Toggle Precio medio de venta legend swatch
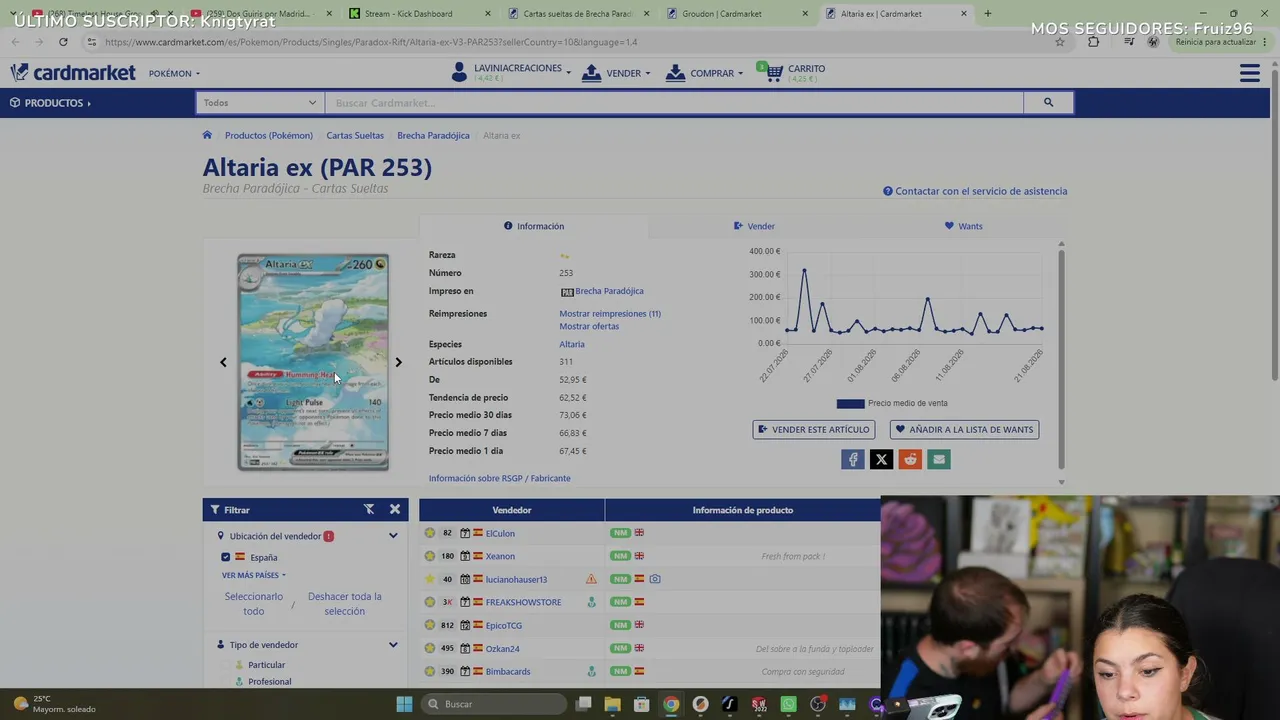The image size is (1280, 720). pos(850,403)
